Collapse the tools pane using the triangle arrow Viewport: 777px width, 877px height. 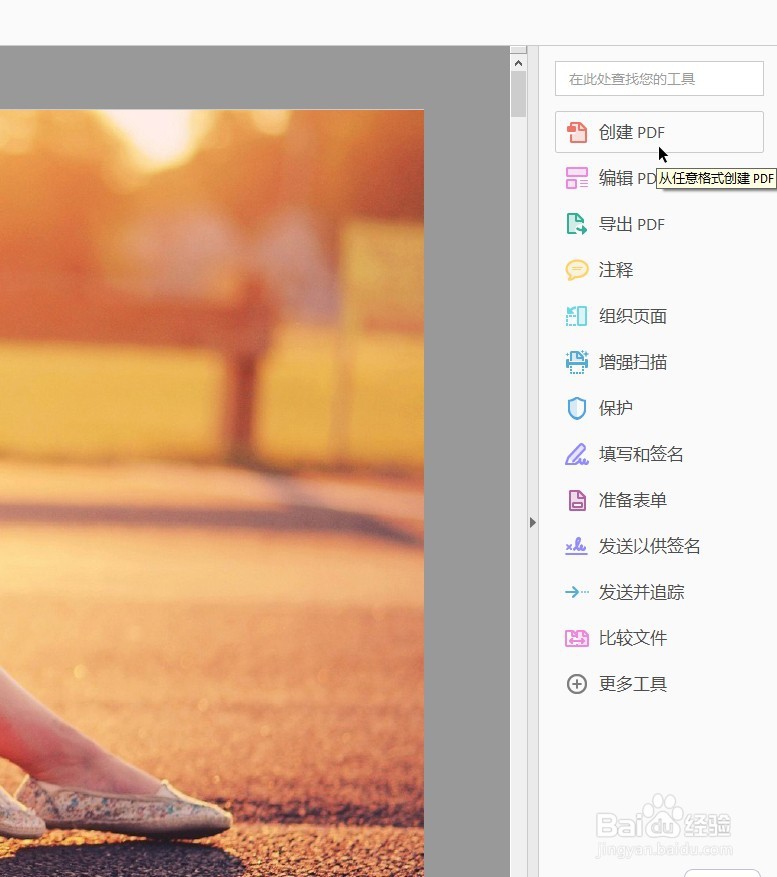click(533, 522)
